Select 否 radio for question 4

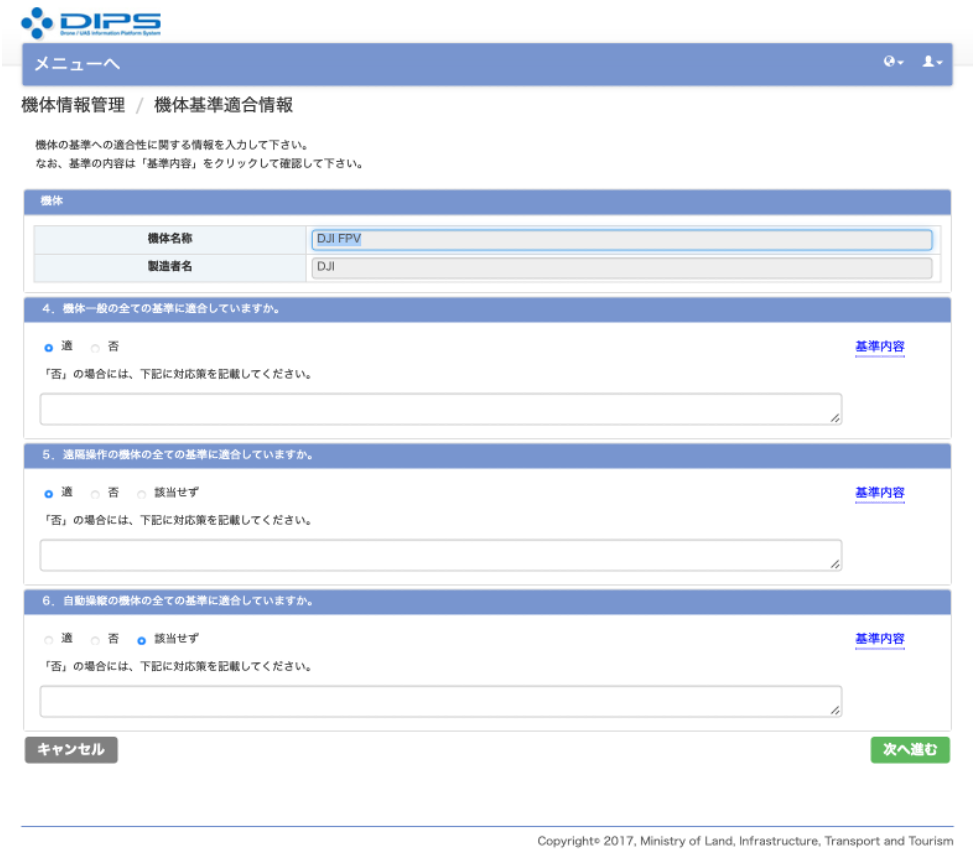[x=96, y=348]
